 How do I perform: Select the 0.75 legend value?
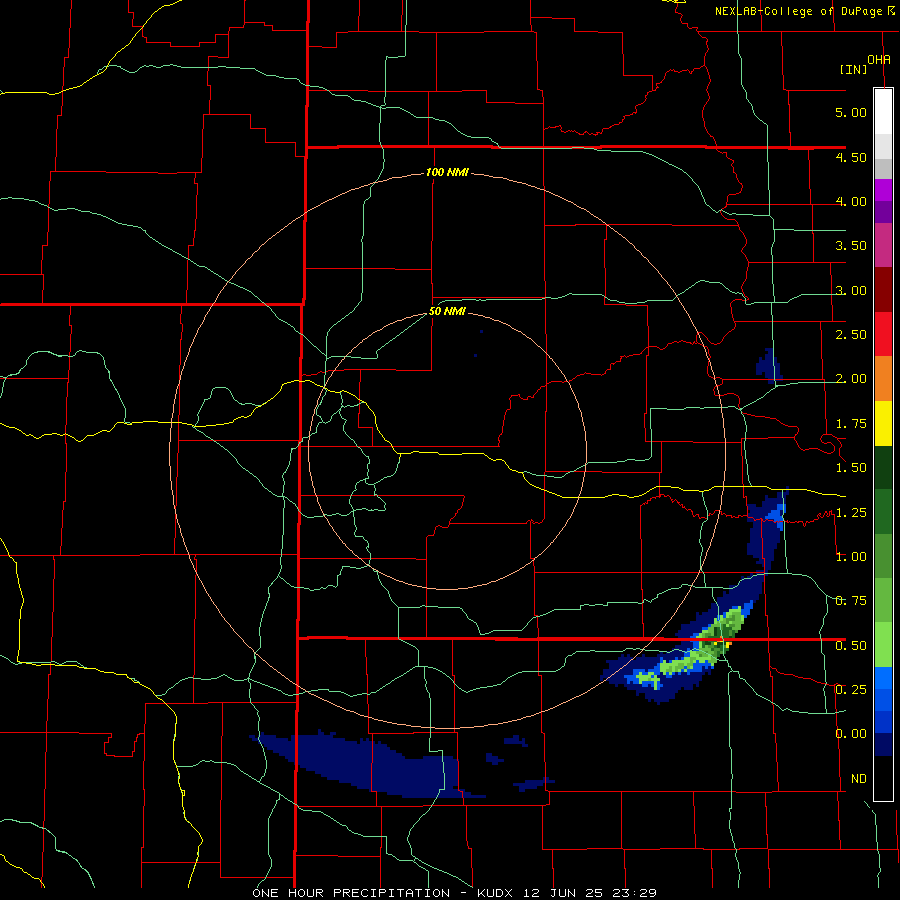click(851, 601)
